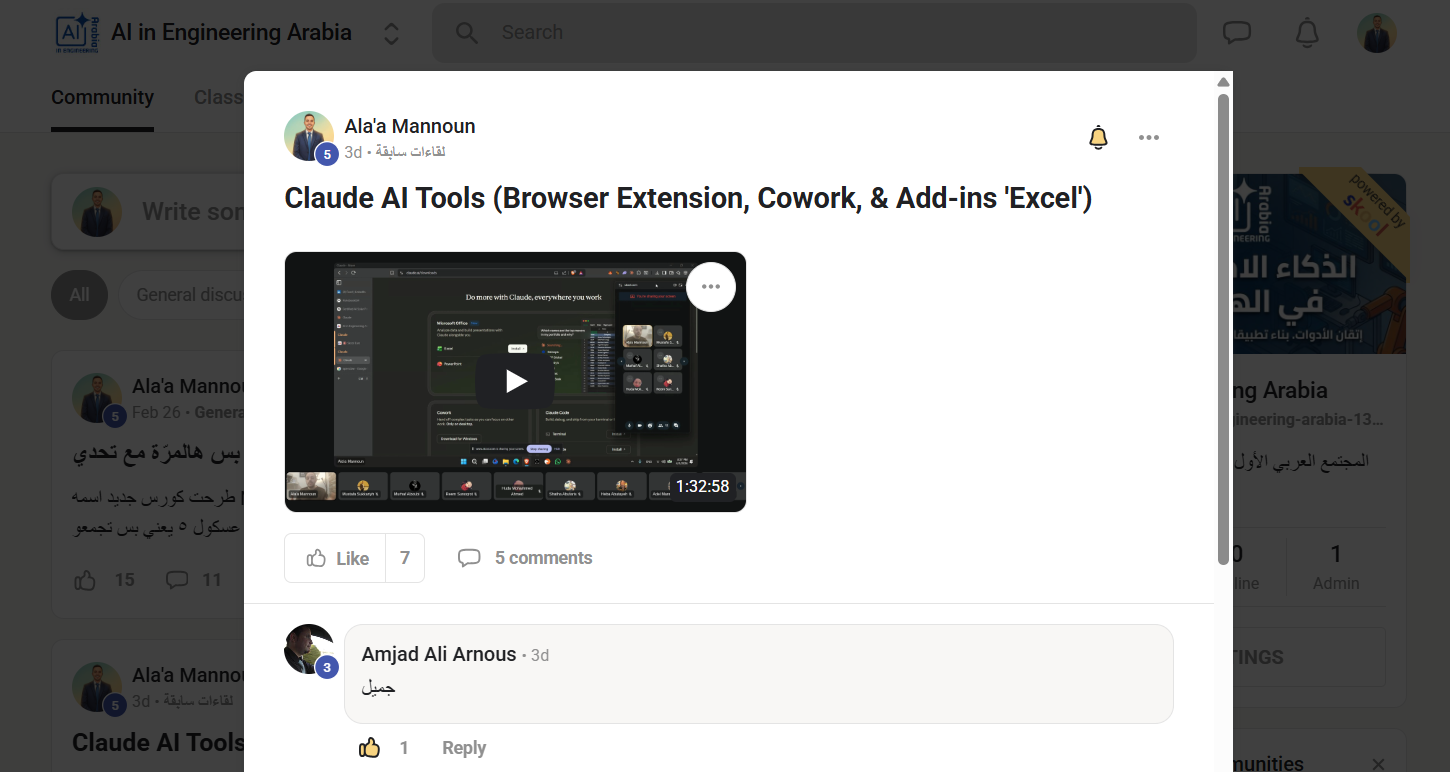Click the AI in Engineering Arabia logo
Viewport: 1450px width, 772px height.
click(x=75, y=33)
